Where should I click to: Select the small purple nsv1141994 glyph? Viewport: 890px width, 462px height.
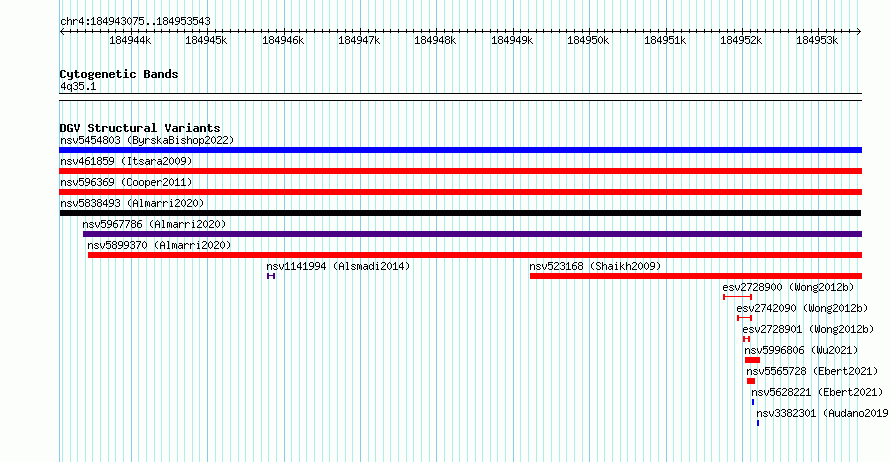(271, 276)
